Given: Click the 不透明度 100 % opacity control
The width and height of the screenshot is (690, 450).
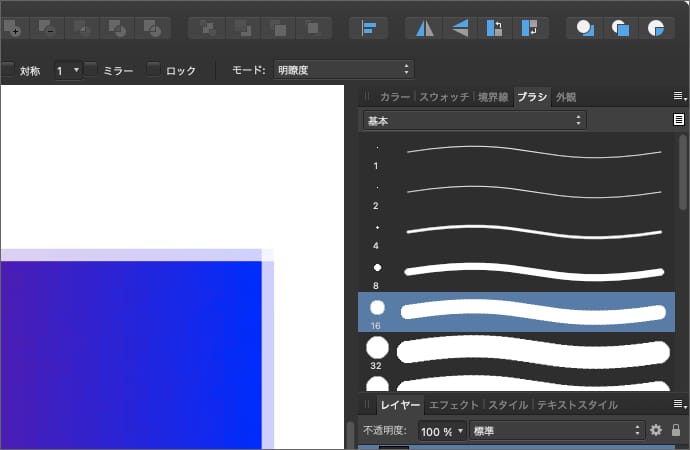Looking at the screenshot, I should [442, 430].
